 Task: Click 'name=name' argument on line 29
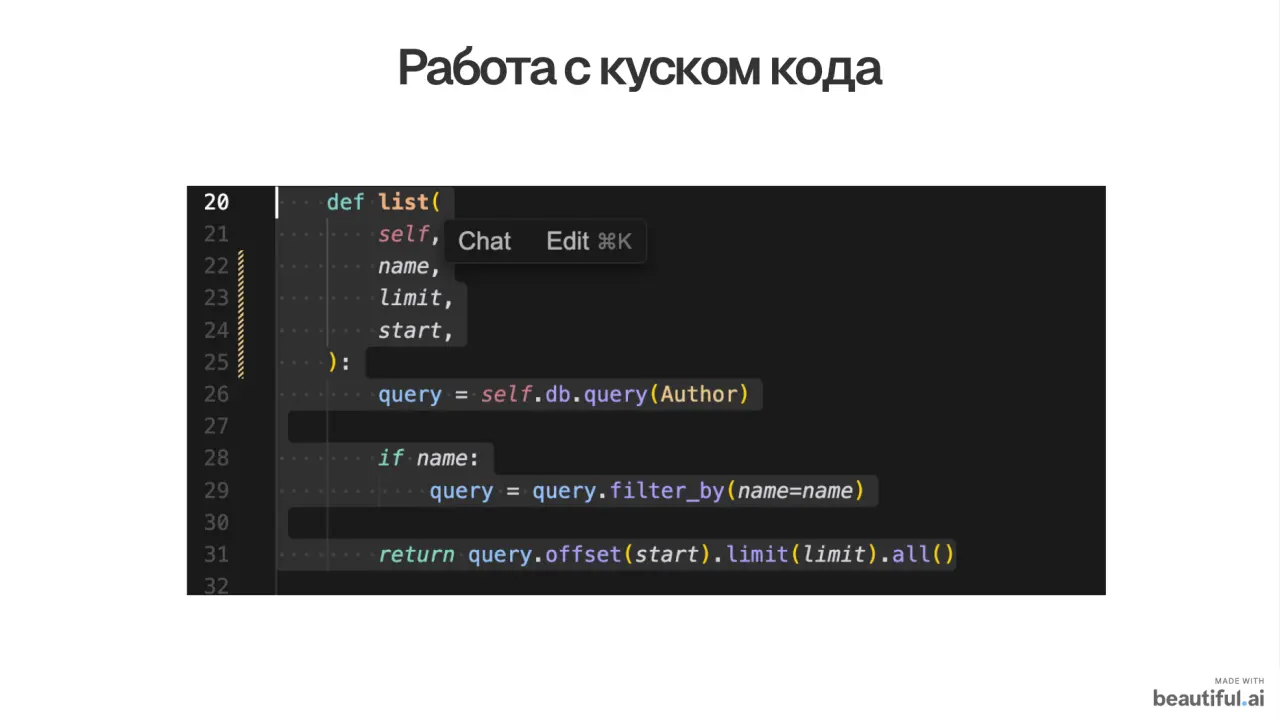(795, 490)
